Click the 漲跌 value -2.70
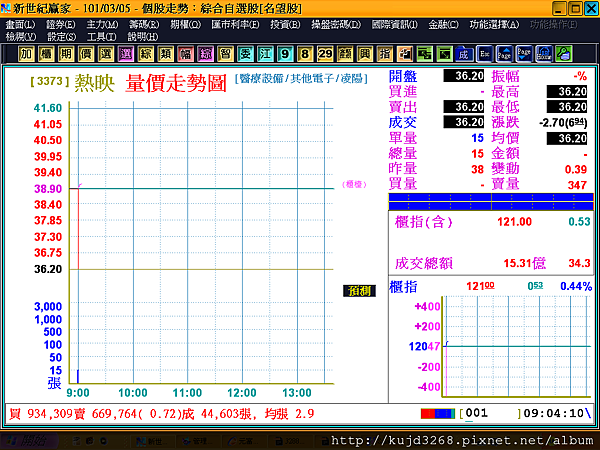 [562, 122]
